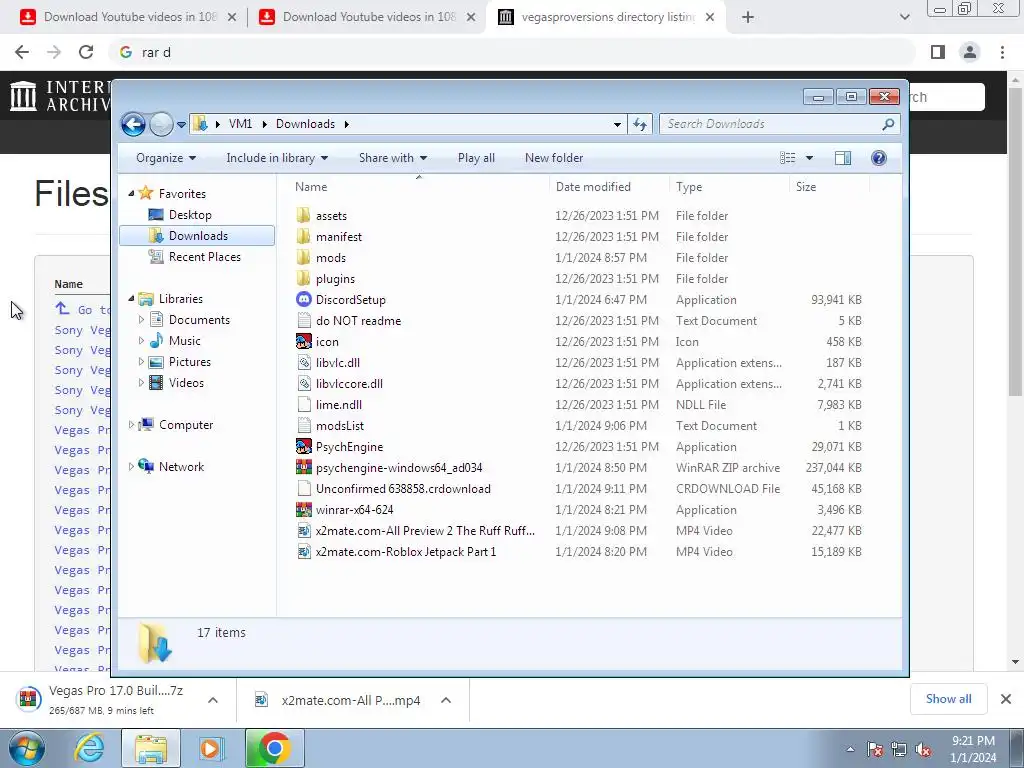The image size is (1024, 768).
Task: Expand the Computer tree node
Action: click(131, 425)
